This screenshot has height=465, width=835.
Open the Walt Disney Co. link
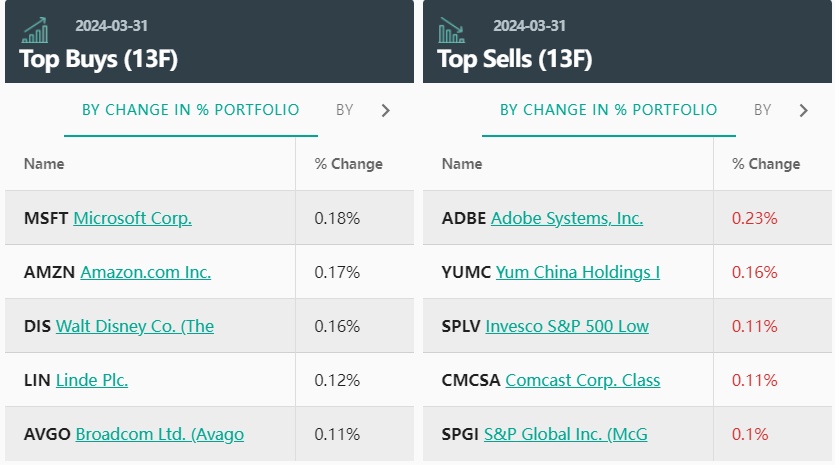pos(135,326)
